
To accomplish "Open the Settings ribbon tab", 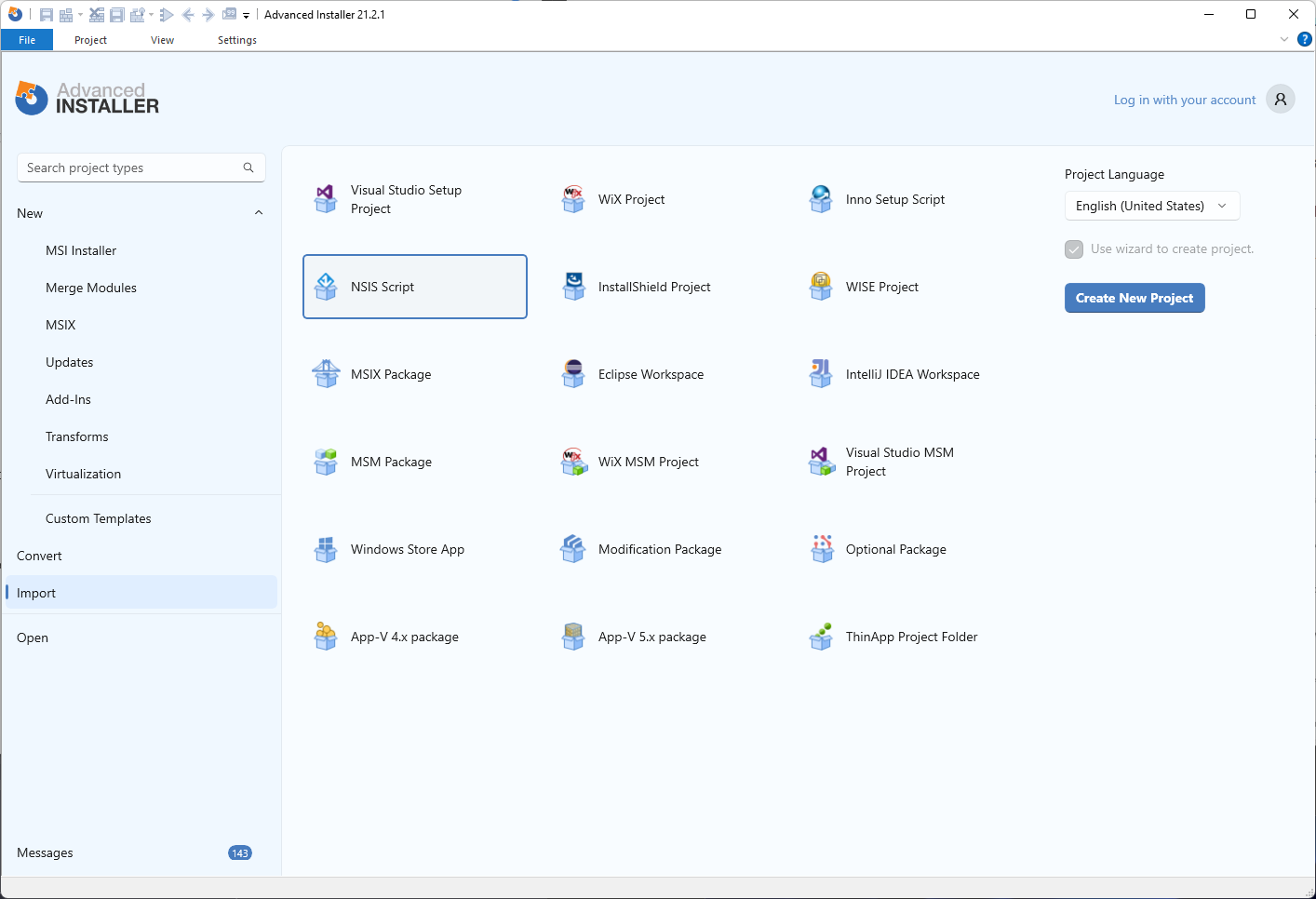I will point(237,40).
